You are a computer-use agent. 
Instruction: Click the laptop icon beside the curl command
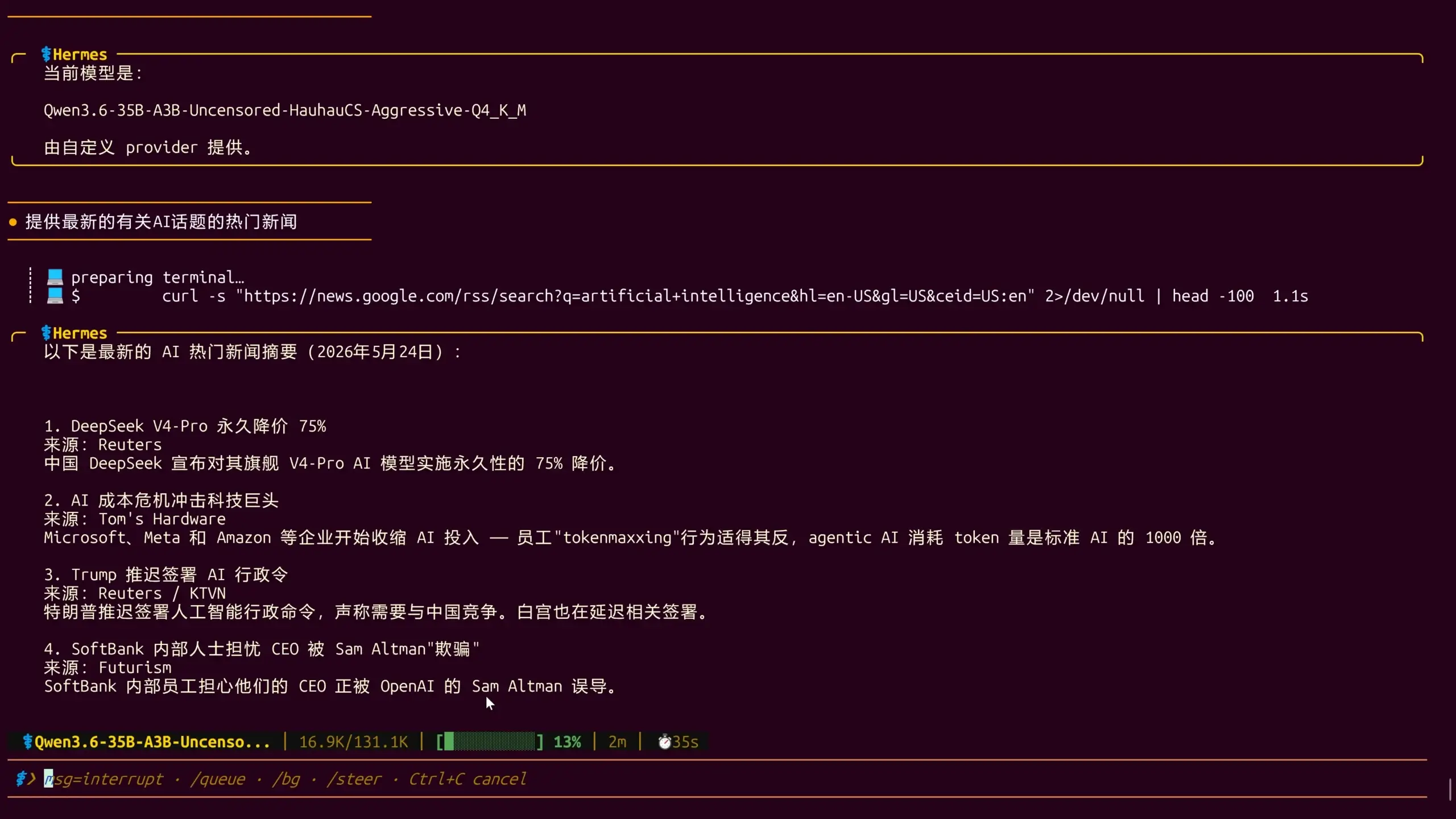pyautogui.click(x=55, y=296)
